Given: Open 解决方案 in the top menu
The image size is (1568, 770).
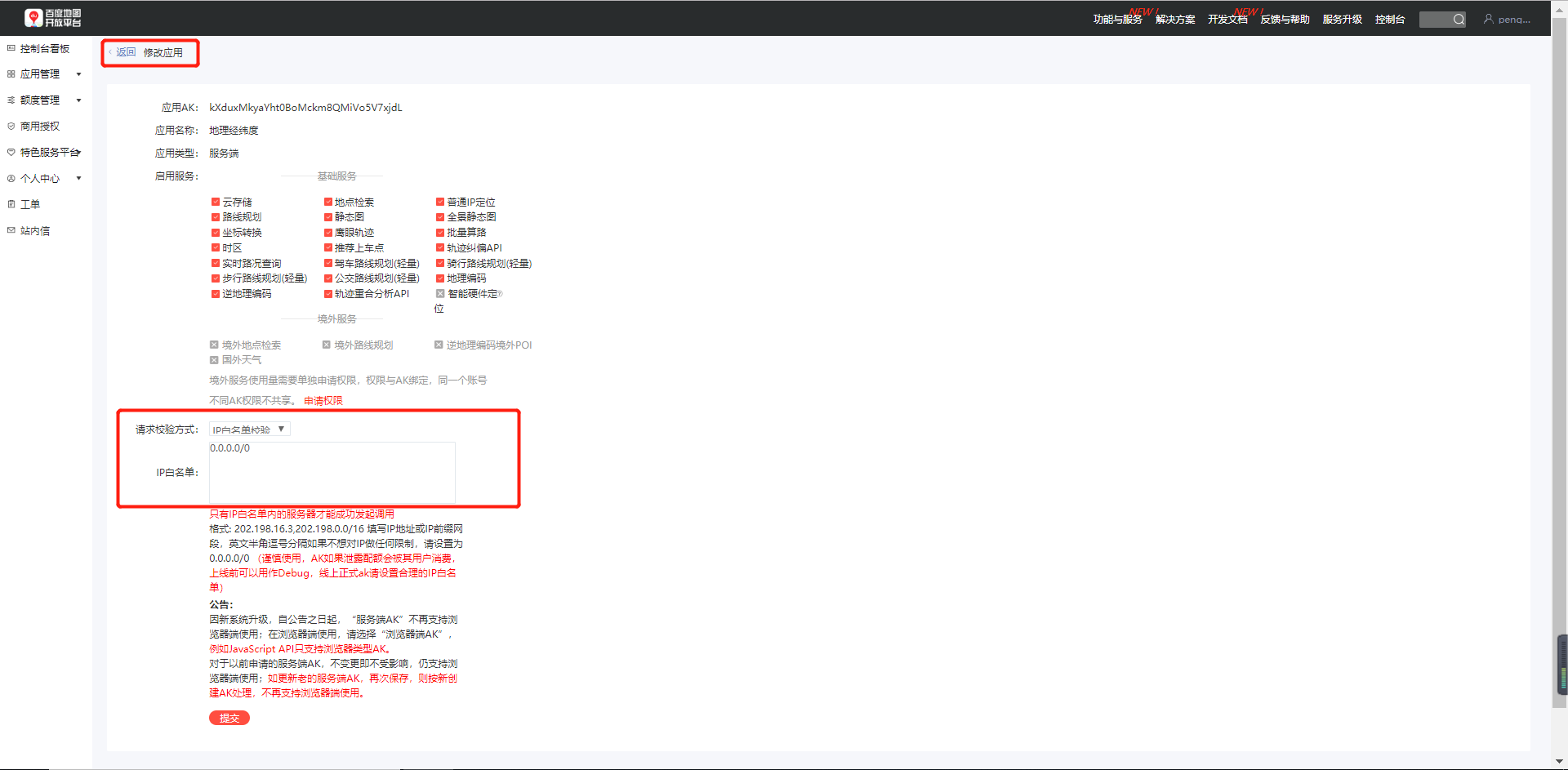Looking at the screenshot, I should click(x=1175, y=20).
